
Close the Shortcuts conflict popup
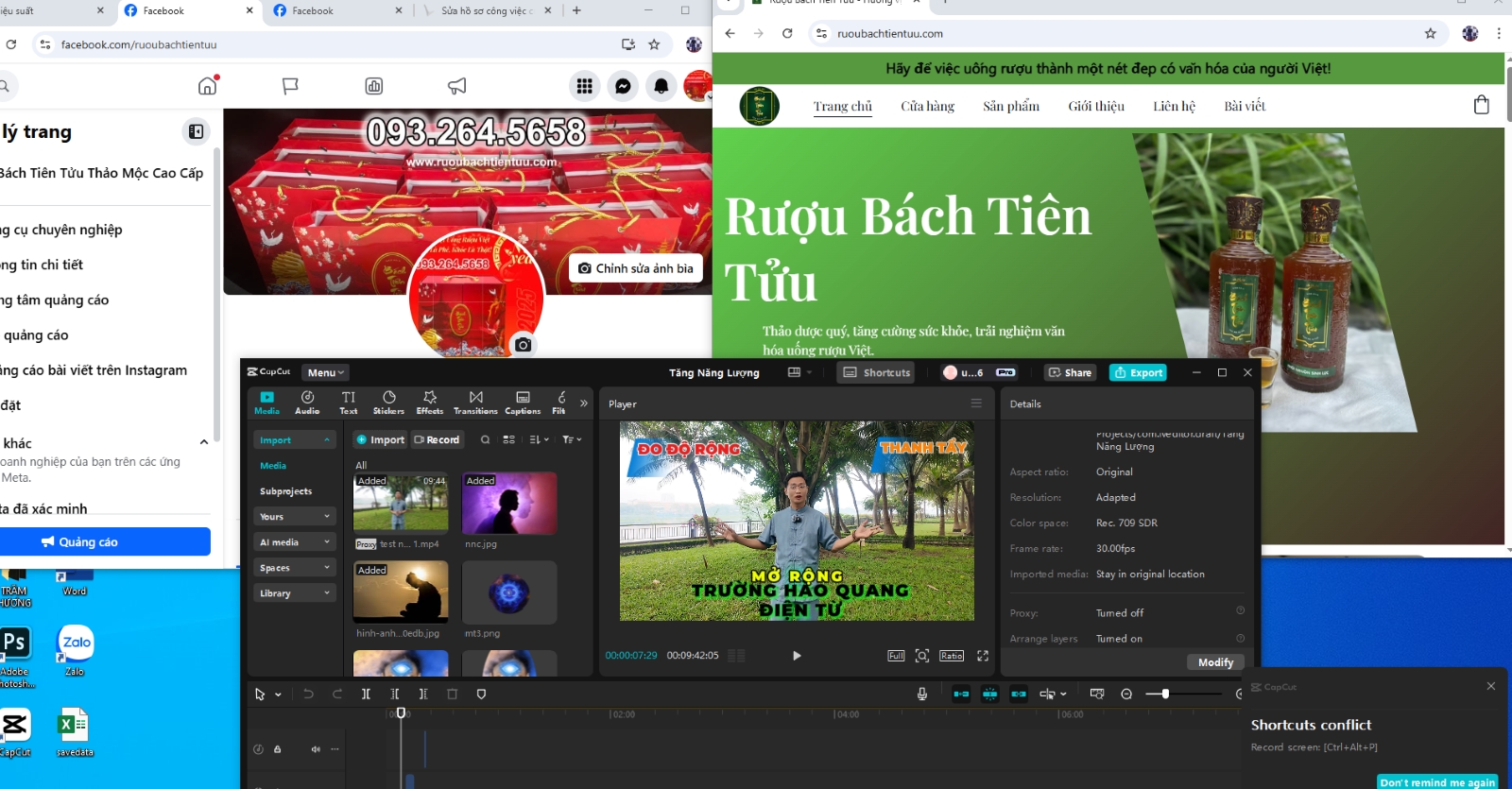(1491, 686)
